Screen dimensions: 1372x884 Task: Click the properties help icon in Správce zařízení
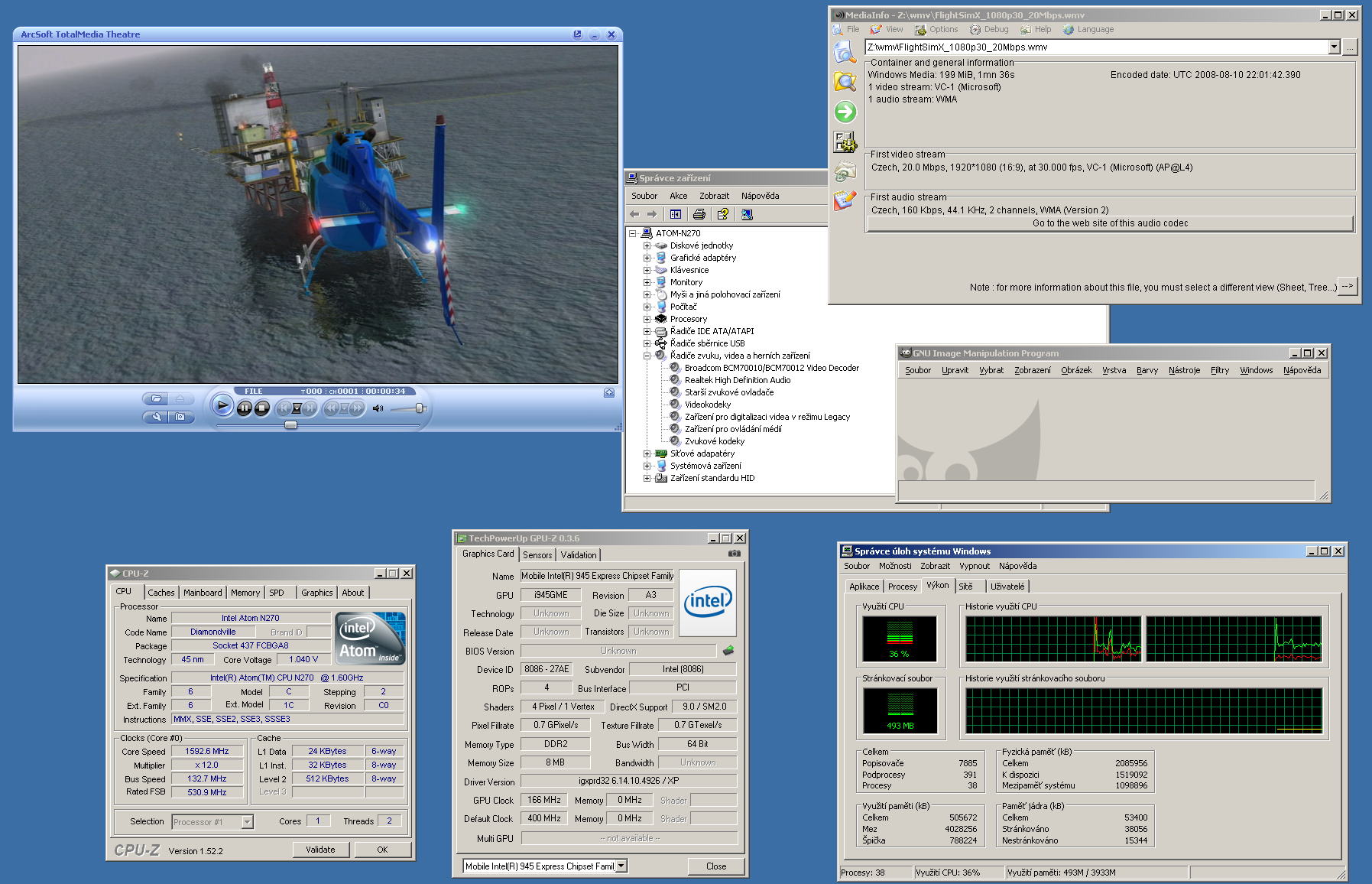[x=722, y=214]
